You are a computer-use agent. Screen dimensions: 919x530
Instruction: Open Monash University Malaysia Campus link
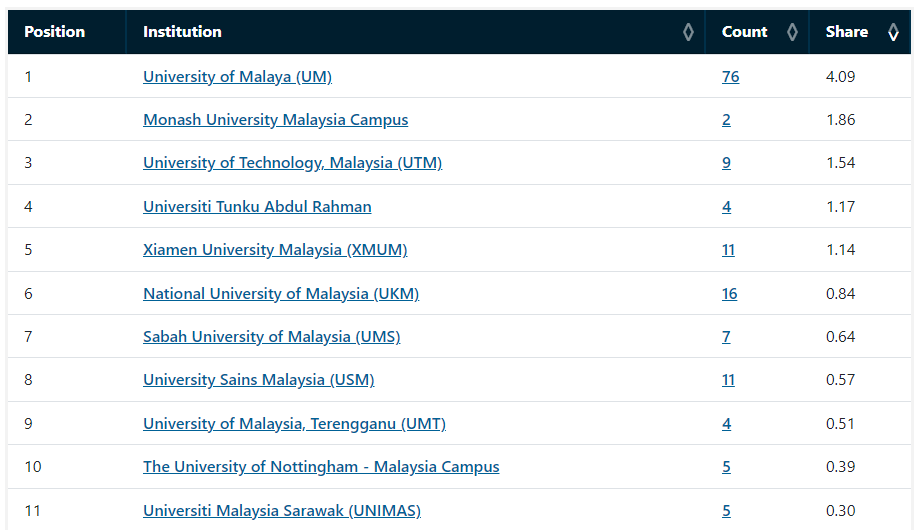(x=275, y=120)
